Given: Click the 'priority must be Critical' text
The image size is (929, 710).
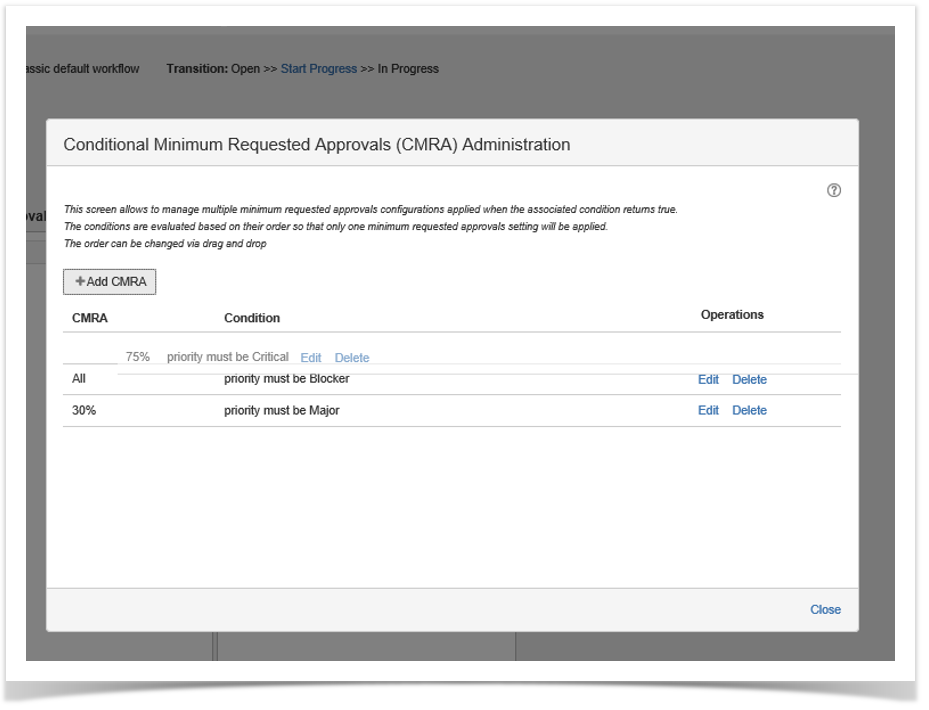Looking at the screenshot, I should [227, 357].
